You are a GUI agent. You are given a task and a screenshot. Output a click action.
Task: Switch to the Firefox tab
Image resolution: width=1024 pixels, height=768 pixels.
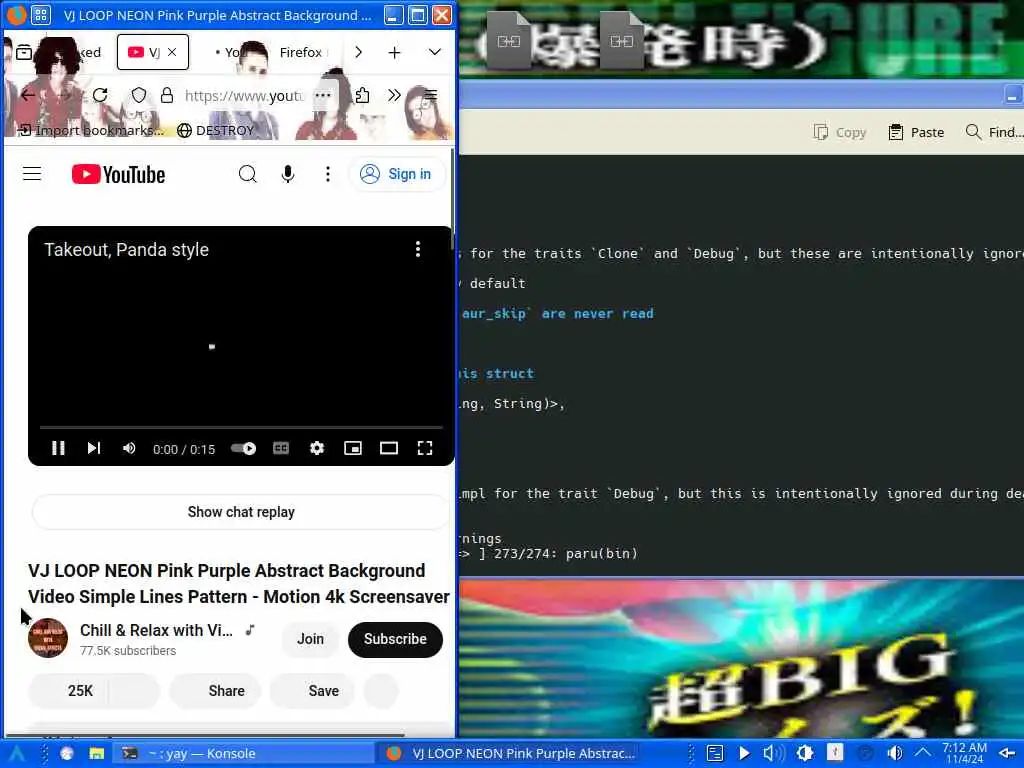point(300,52)
